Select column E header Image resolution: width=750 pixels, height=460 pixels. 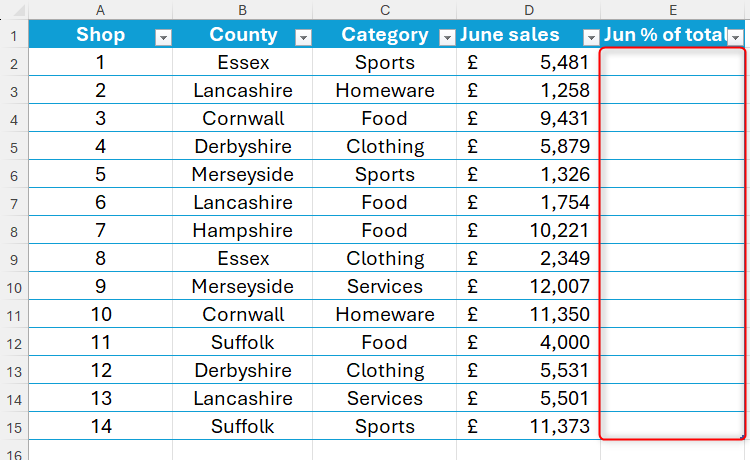(x=673, y=10)
